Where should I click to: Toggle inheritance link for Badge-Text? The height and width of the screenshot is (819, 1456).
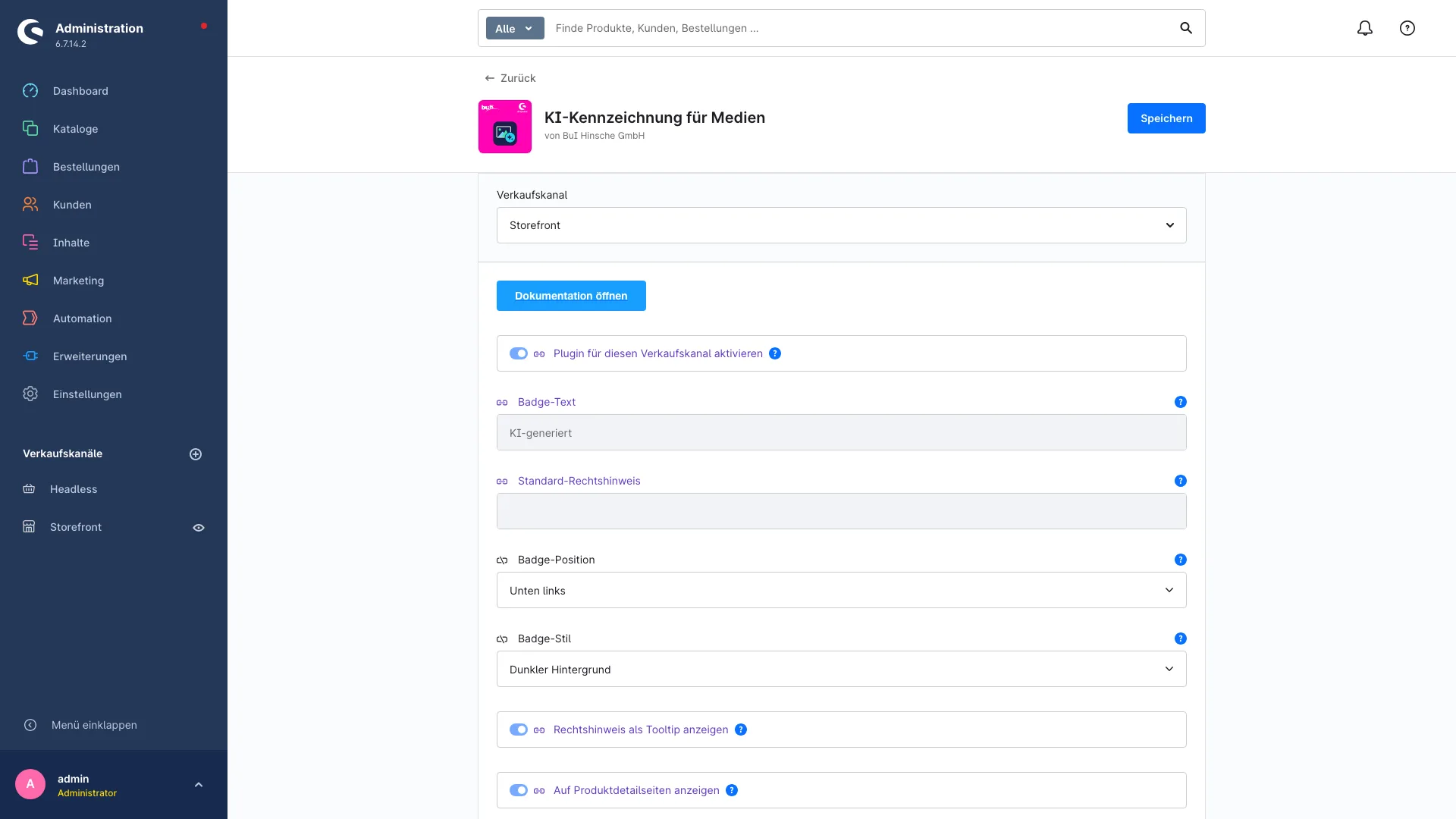502,403
